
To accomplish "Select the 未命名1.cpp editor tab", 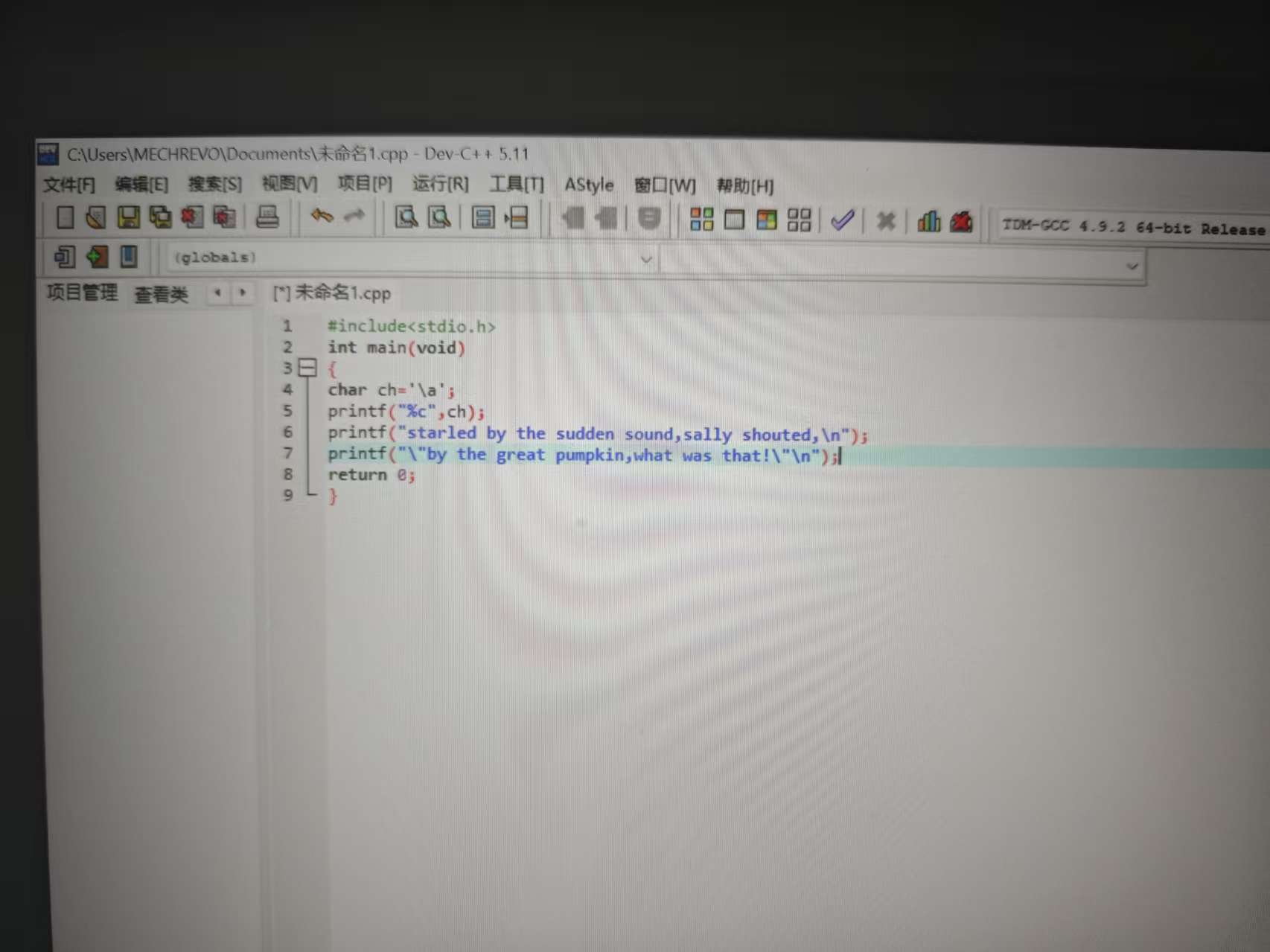I will pos(332,293).
